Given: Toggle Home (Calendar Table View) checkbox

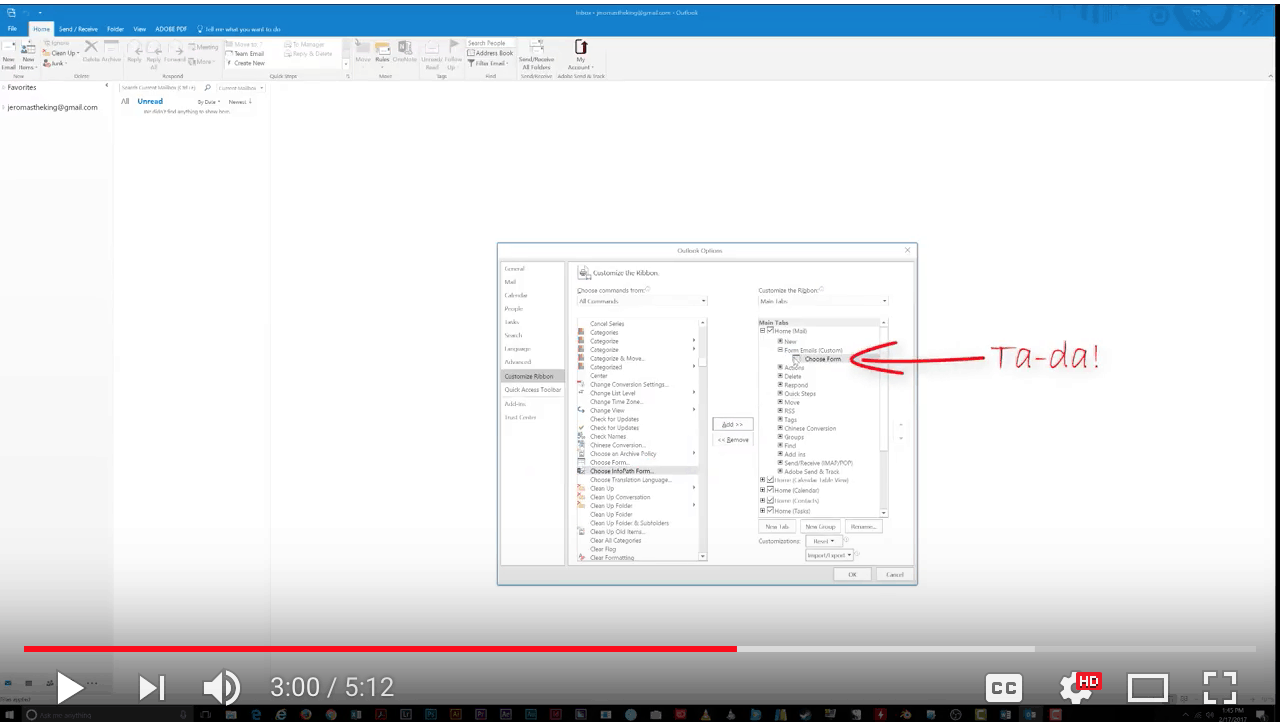Looking at the screenshot, I should click(770, 480).
